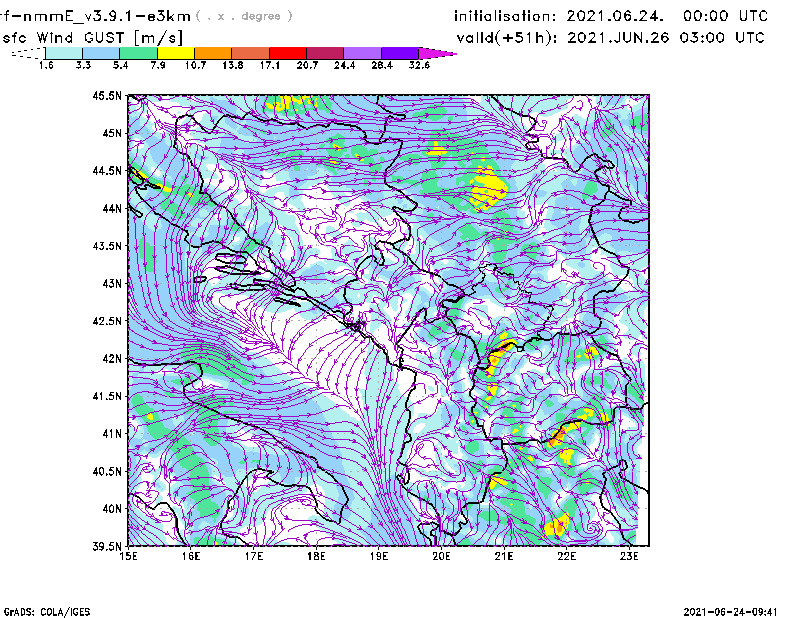Click the '03:00 UTC' valid time
Viewport: 800px width, 618px height.
click(x=721, y=37)
